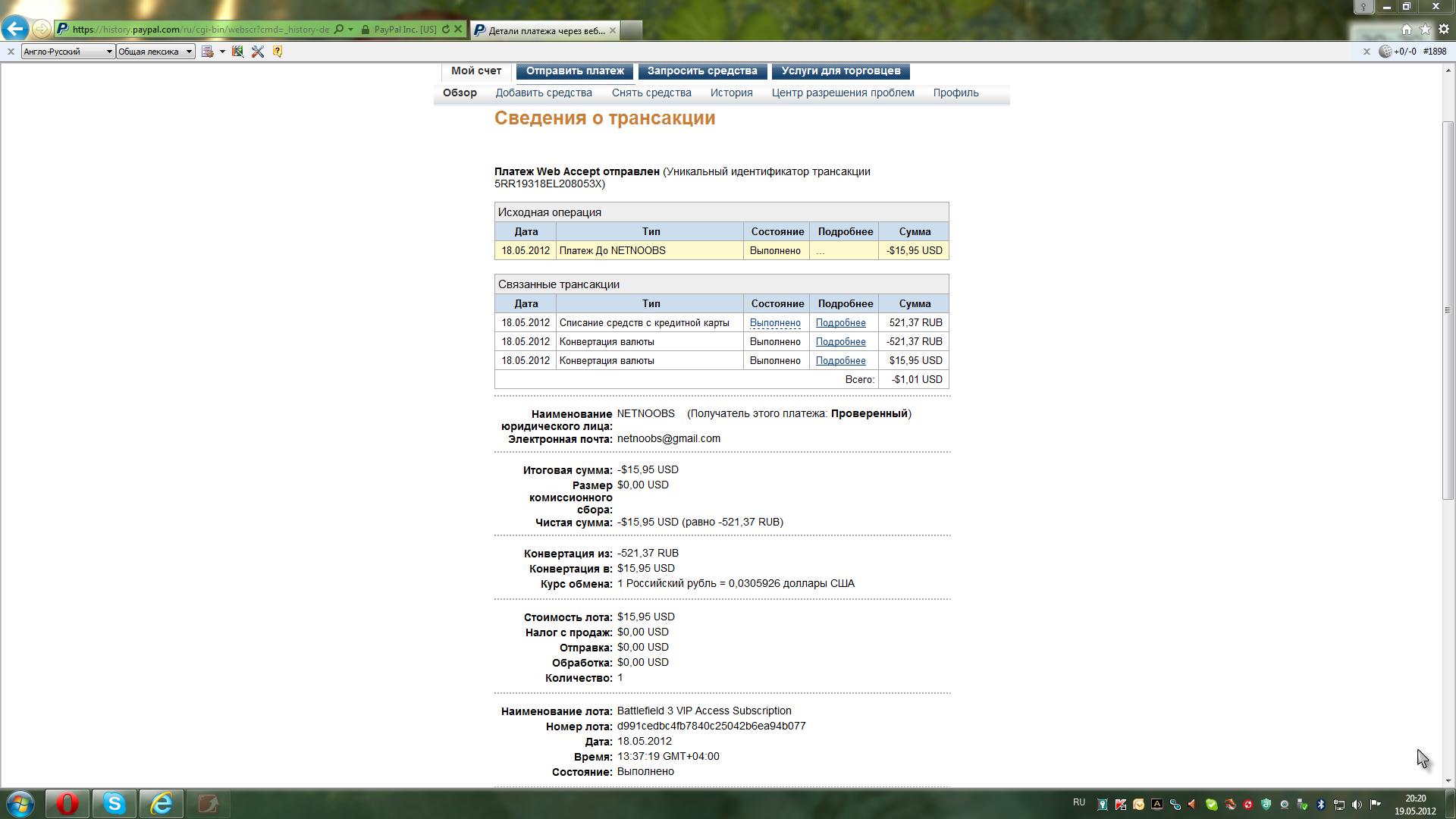
Task: Go to 'Добавить средства' submenu link
Action: point(544,93)
